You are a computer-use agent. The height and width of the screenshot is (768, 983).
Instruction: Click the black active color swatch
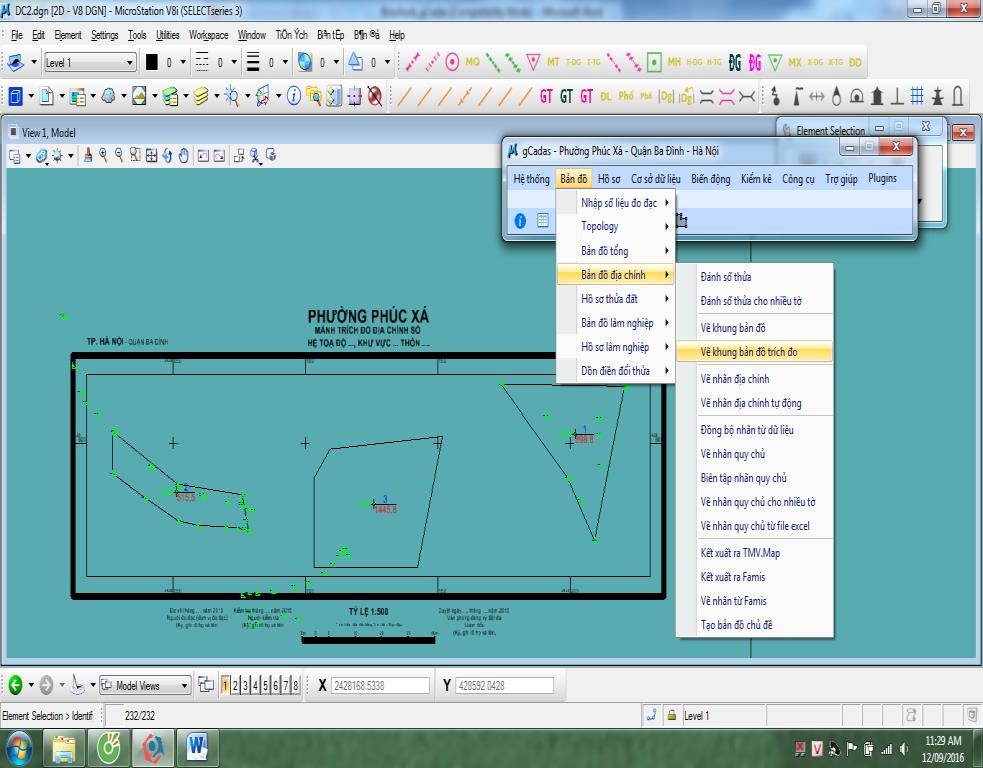[x=152, y=62]
